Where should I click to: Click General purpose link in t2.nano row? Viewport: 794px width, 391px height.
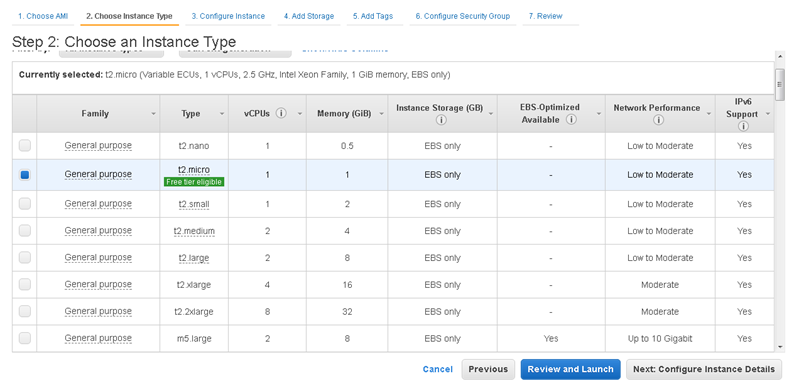(98, 146)
